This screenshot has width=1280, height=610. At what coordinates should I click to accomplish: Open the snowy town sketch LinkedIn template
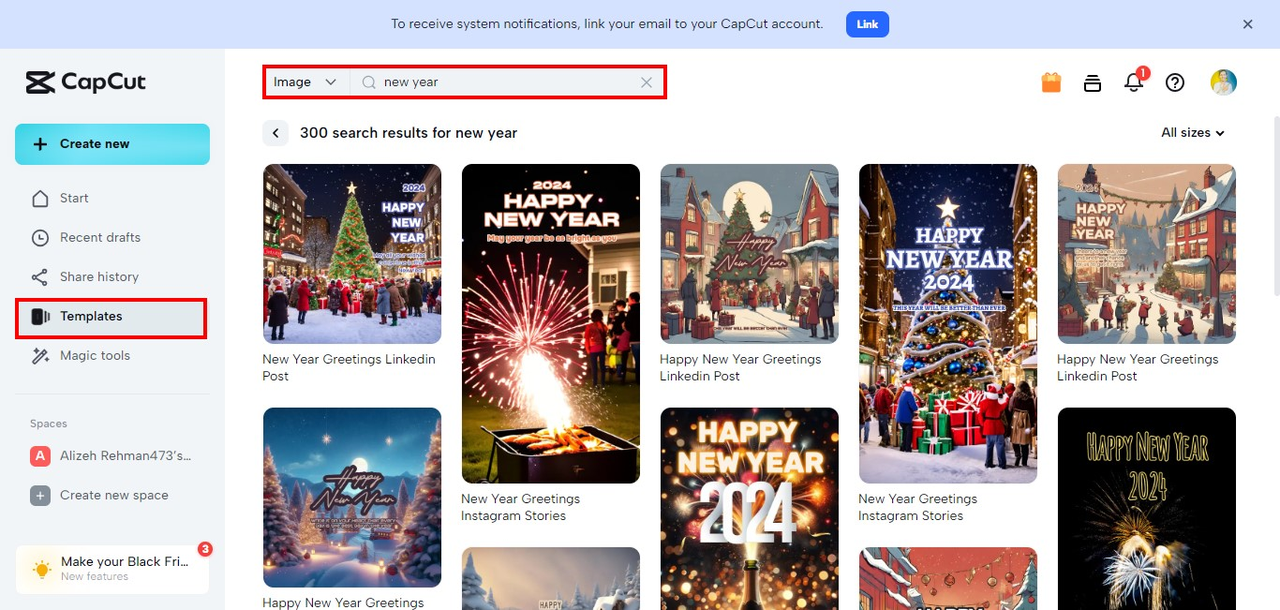coord(1147,254)
